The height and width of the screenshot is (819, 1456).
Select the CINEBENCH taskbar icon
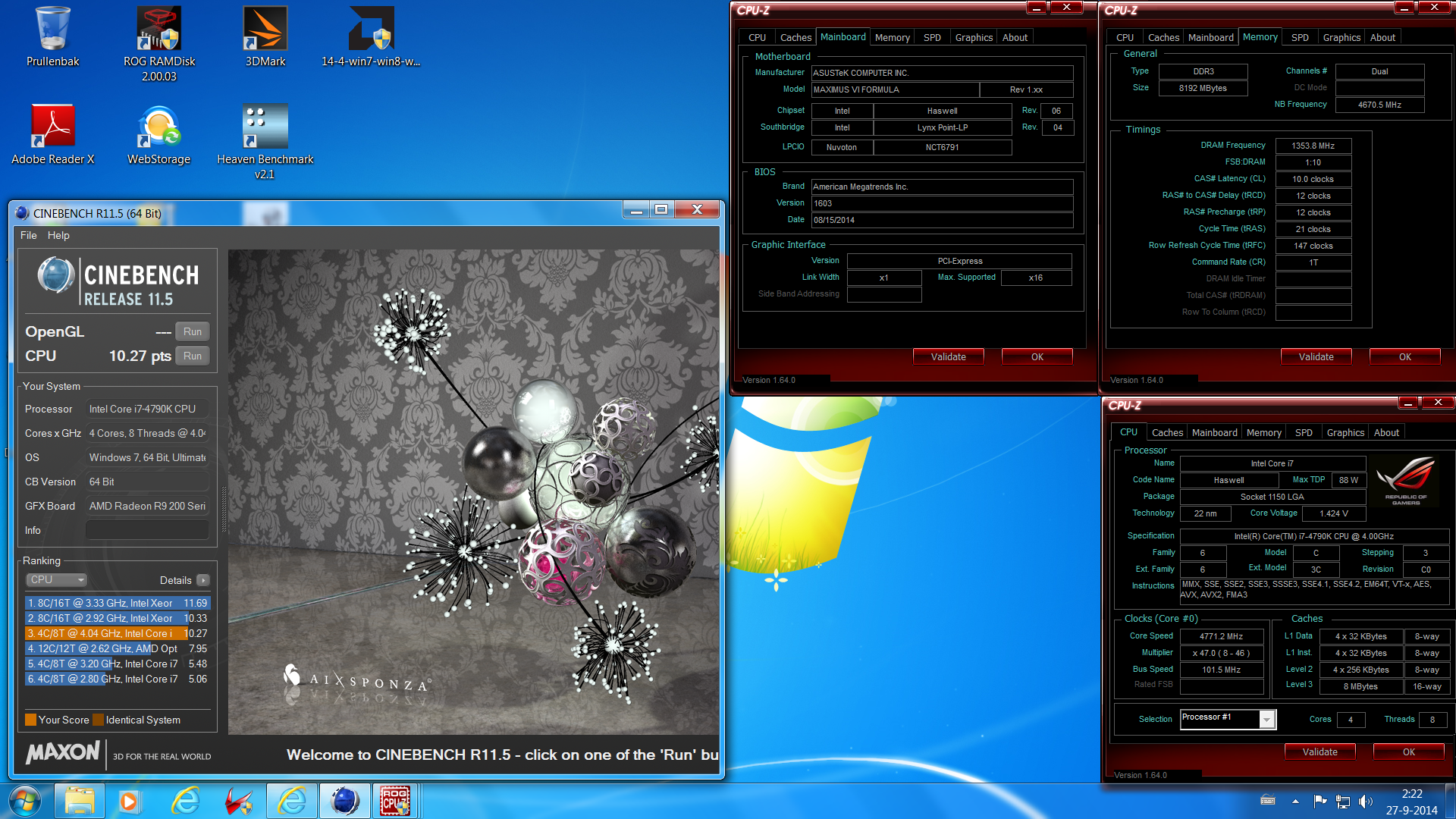coord(345,801)
